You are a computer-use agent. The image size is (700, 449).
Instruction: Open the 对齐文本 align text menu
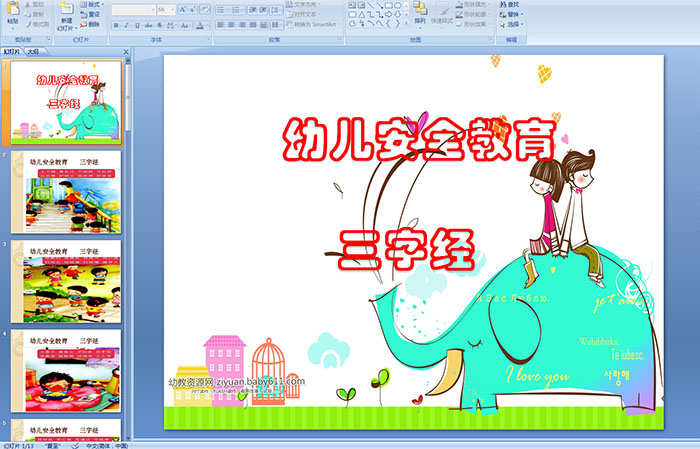pyautogui.click(x=302, y=15)
